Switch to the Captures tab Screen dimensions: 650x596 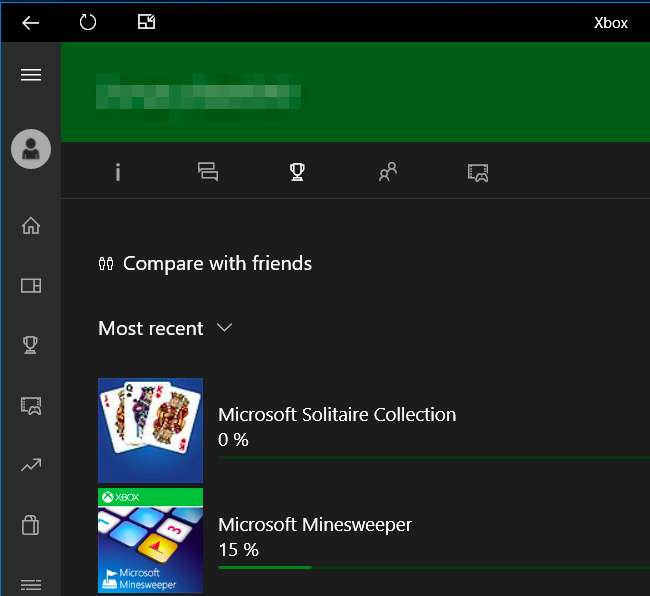pos(478,172)
